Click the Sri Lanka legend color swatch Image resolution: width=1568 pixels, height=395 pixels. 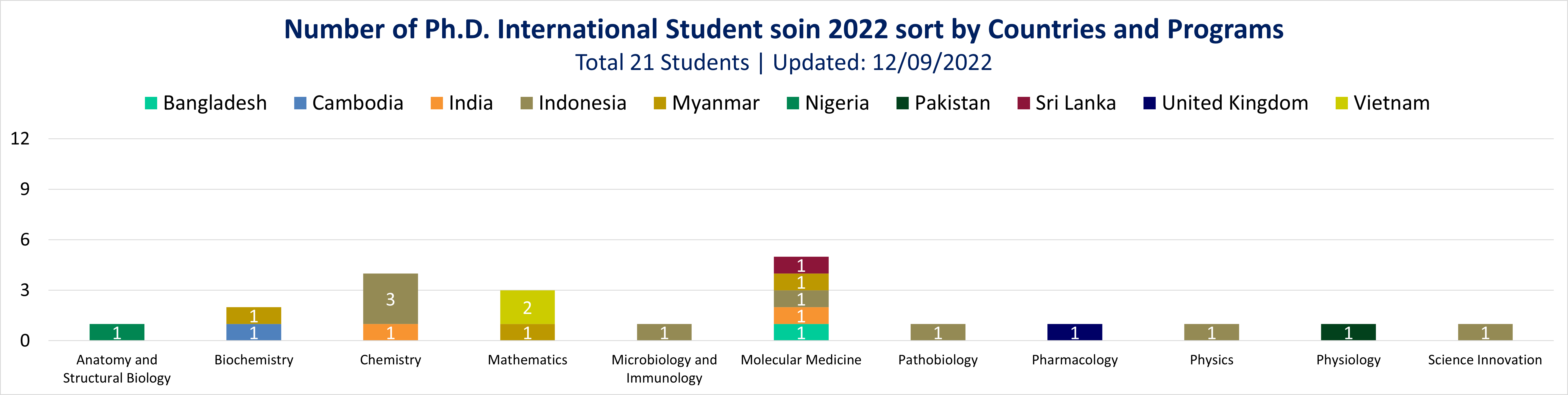pos(1023,103)
